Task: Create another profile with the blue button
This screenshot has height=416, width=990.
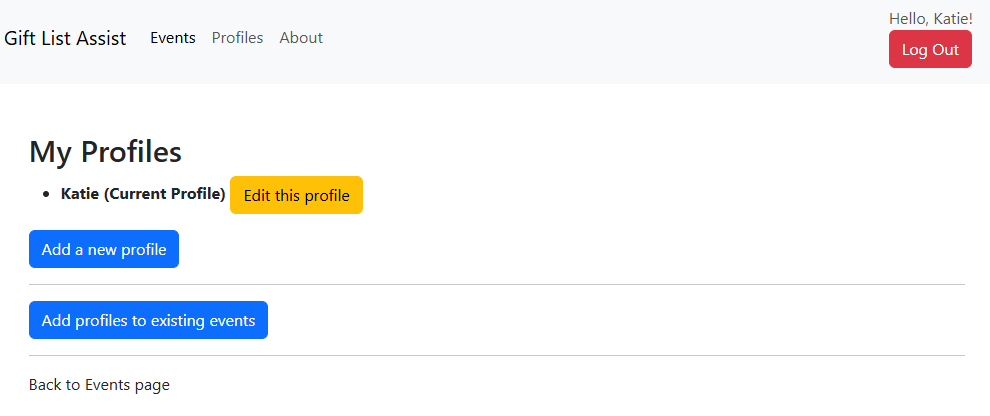Action: tap(104, 250)
